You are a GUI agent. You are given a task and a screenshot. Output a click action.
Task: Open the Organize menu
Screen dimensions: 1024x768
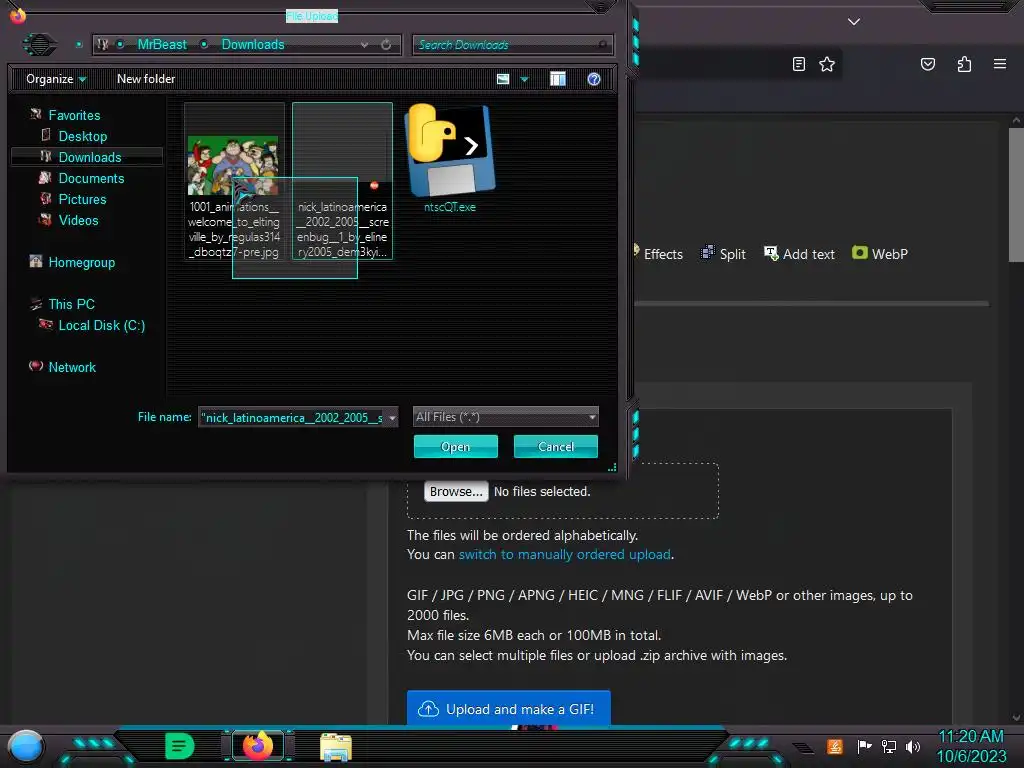56,79
